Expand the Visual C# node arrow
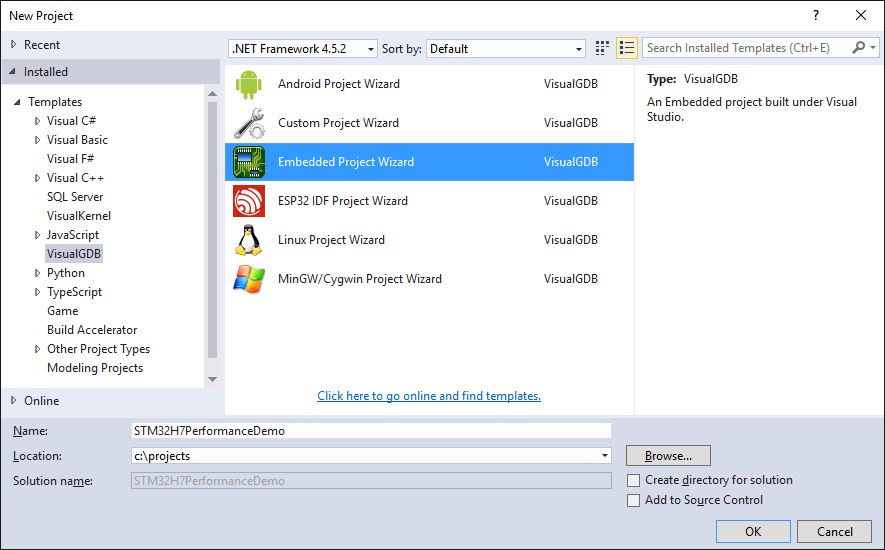The width and height of the screenshot is (885, 550). coord(37,121)
